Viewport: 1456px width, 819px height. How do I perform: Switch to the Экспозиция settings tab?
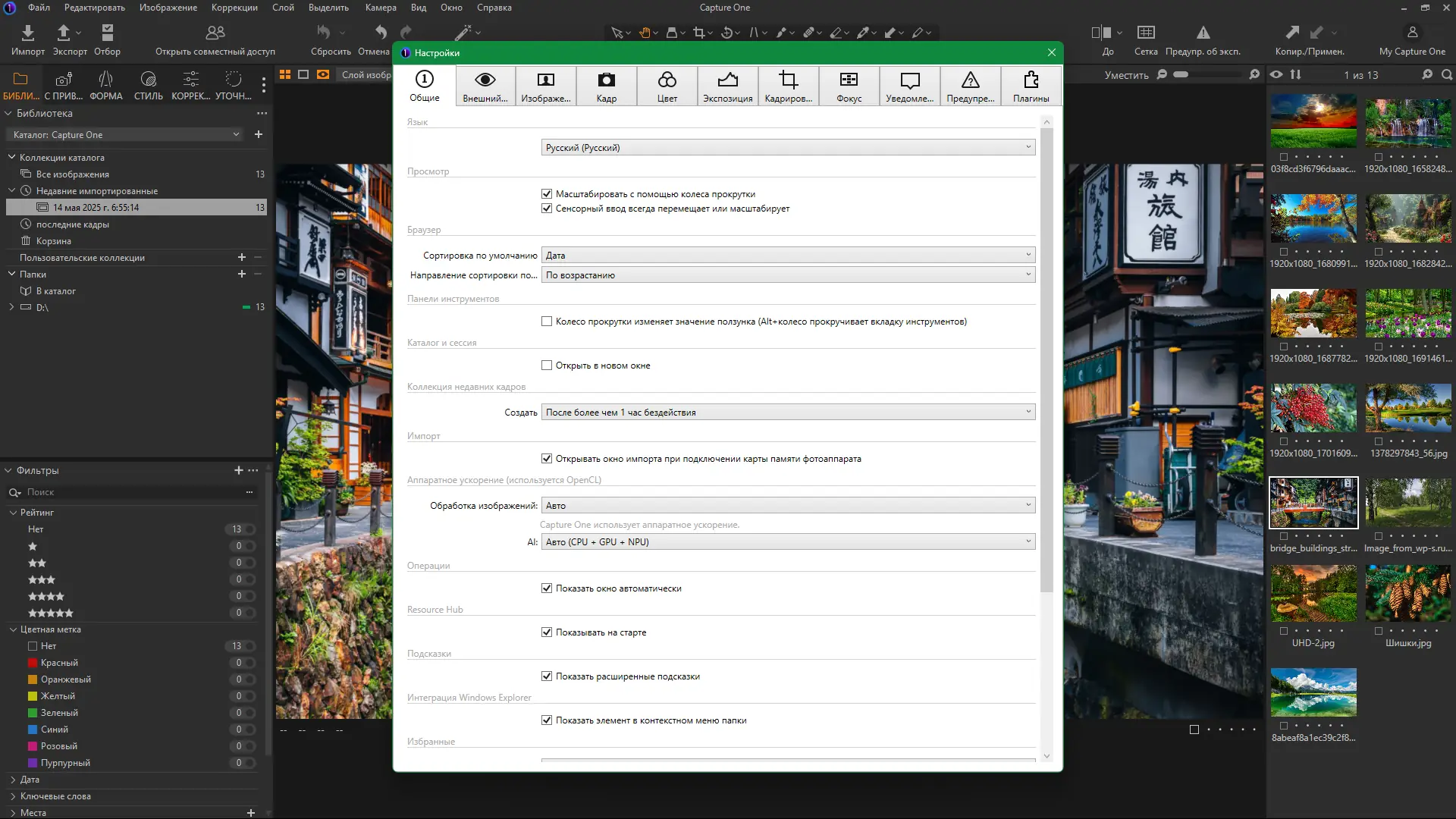point(727,86)
